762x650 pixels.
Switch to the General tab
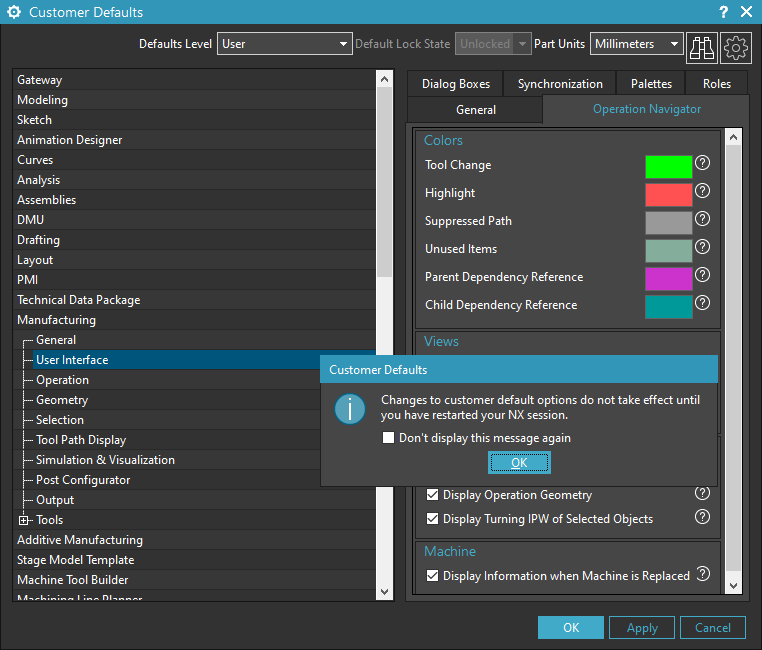[476, 110]
